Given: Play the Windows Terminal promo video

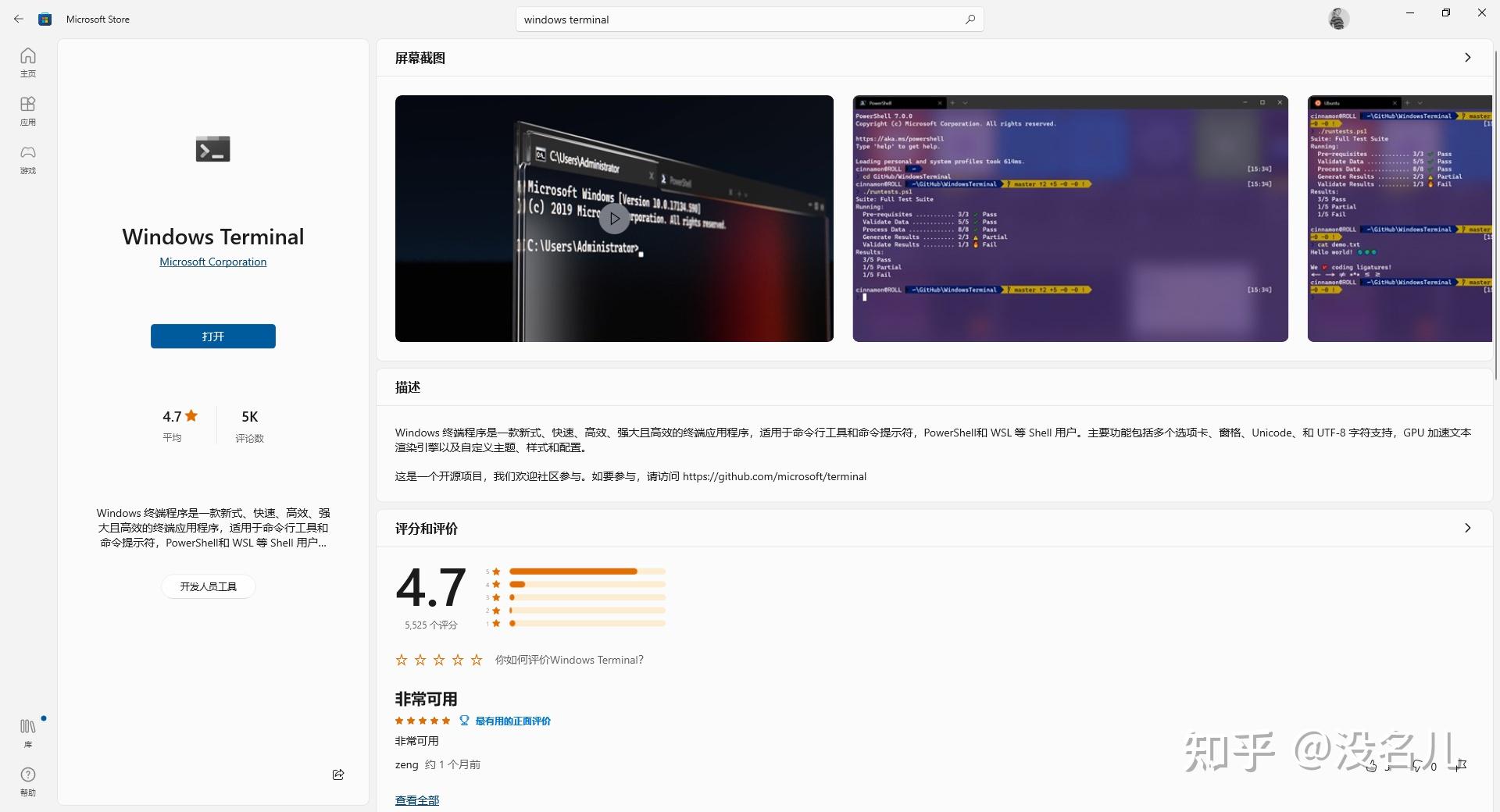Looking at the screenshot, I should (614, 219).
